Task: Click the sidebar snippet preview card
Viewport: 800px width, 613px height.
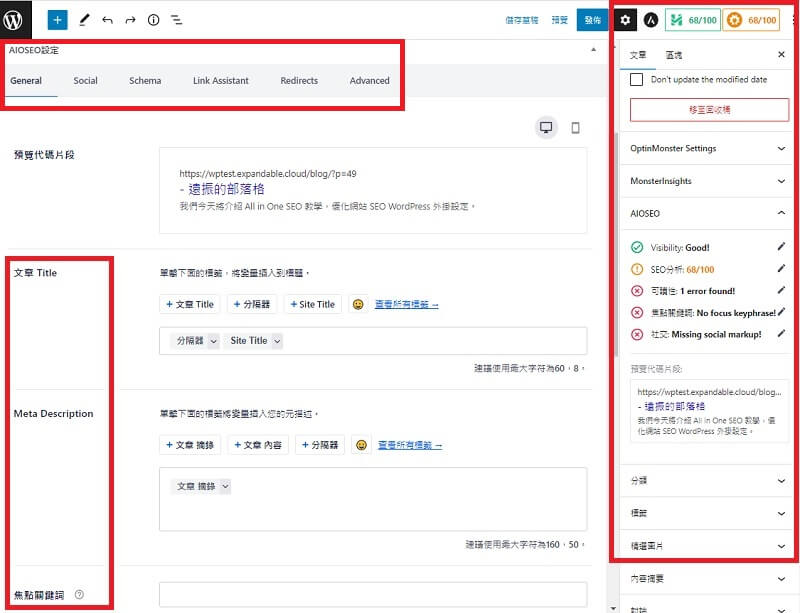Action: (x=709, y=410)
